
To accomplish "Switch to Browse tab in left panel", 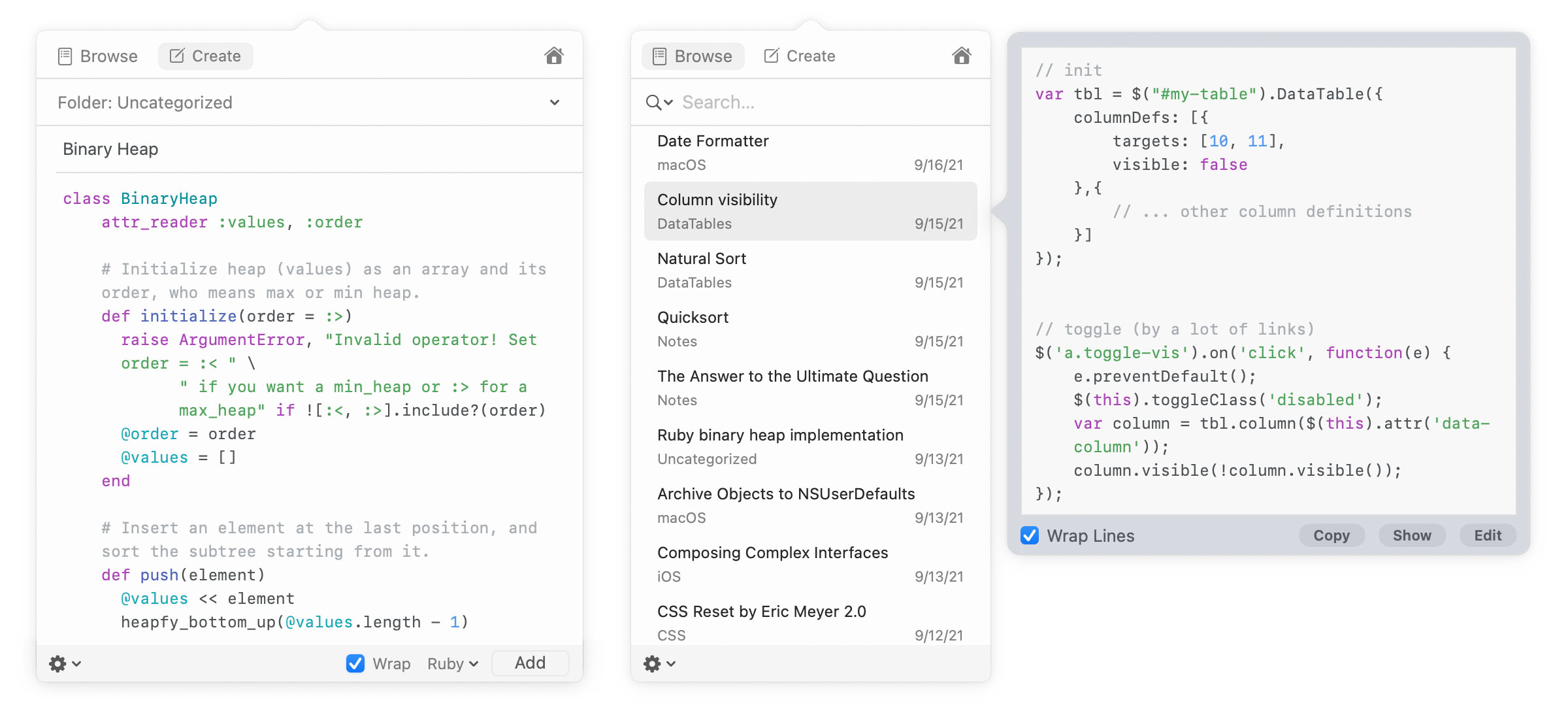I will point(98,56).
